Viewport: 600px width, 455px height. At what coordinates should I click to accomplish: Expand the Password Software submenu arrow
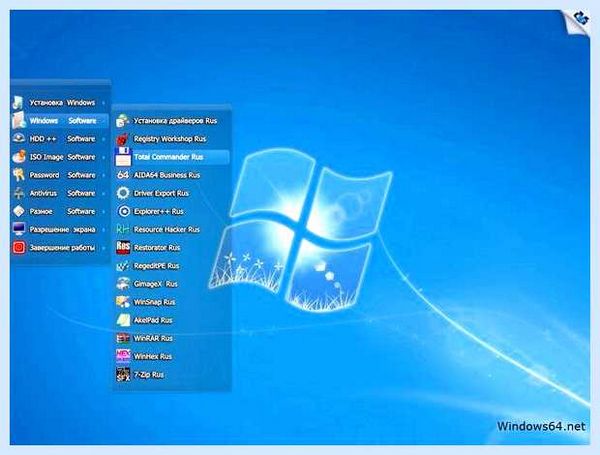coord(103,176)
